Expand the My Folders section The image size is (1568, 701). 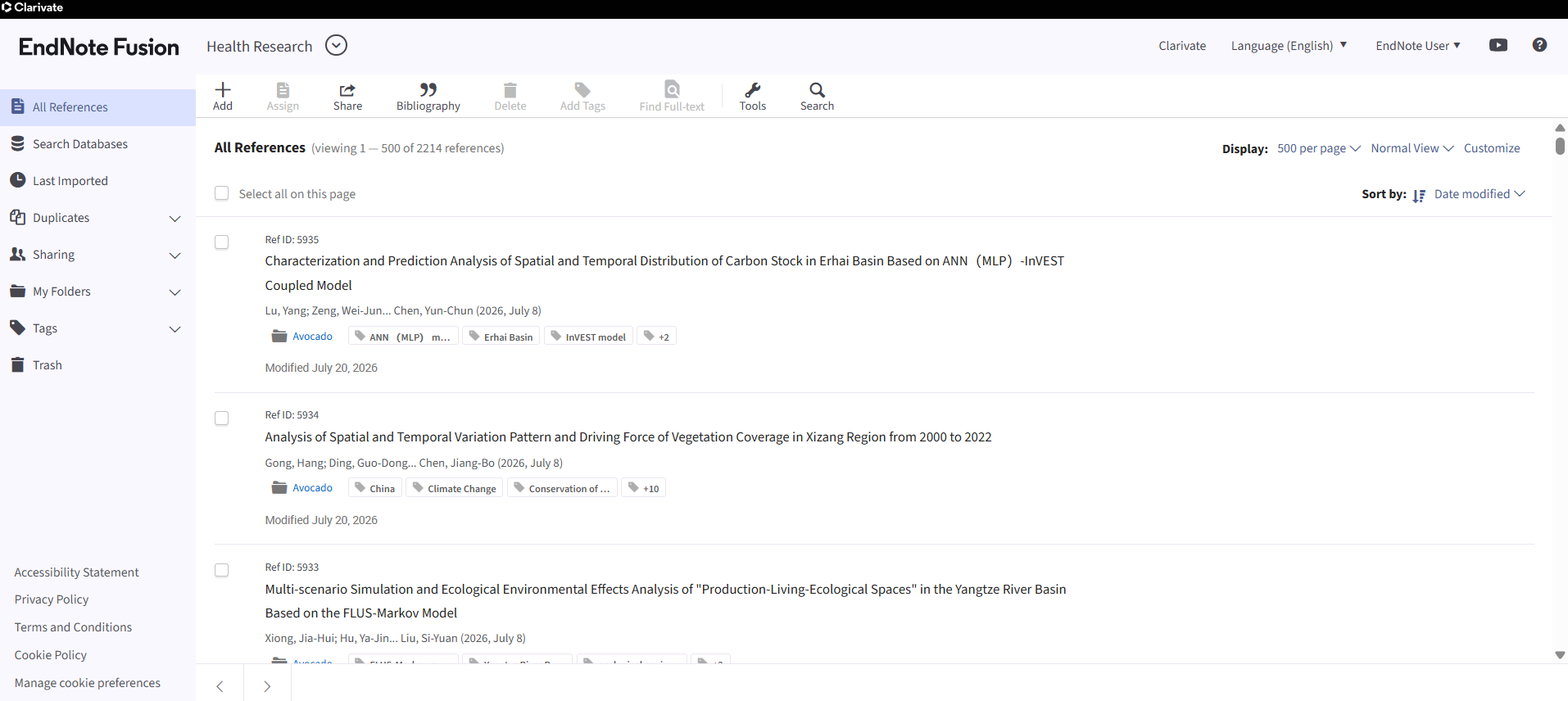pyautogui.click(x=174, y=292)
